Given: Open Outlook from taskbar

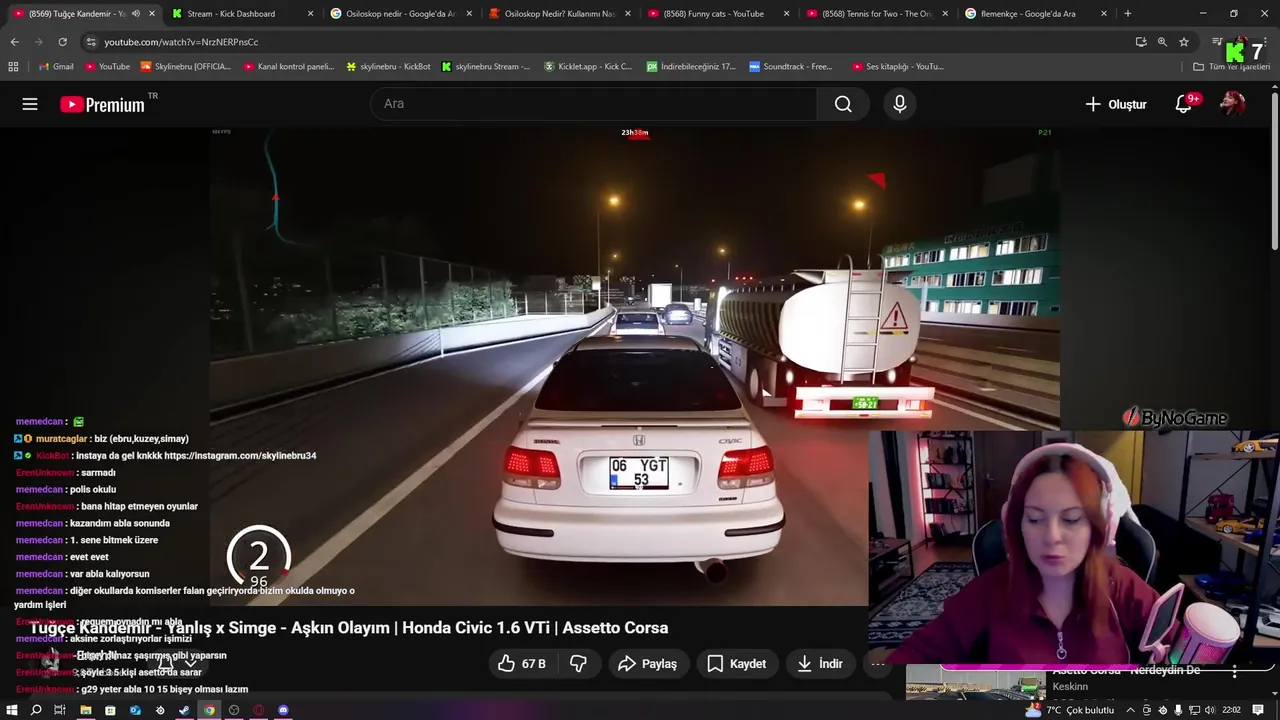Looking at the screenshot, I should pyautogui.click(x=135, y=710).
